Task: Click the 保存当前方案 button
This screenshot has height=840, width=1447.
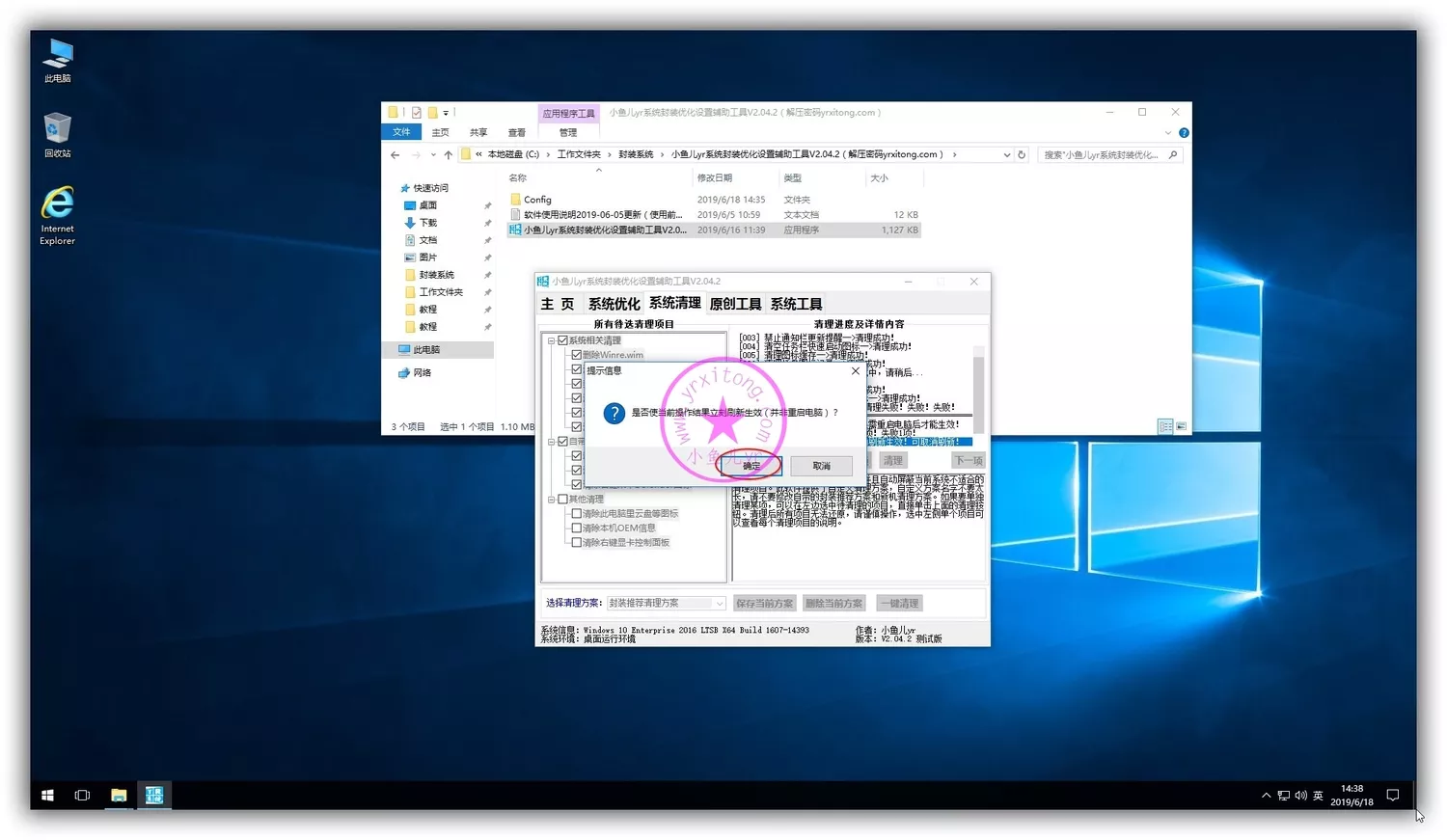Action: (764, 604)
